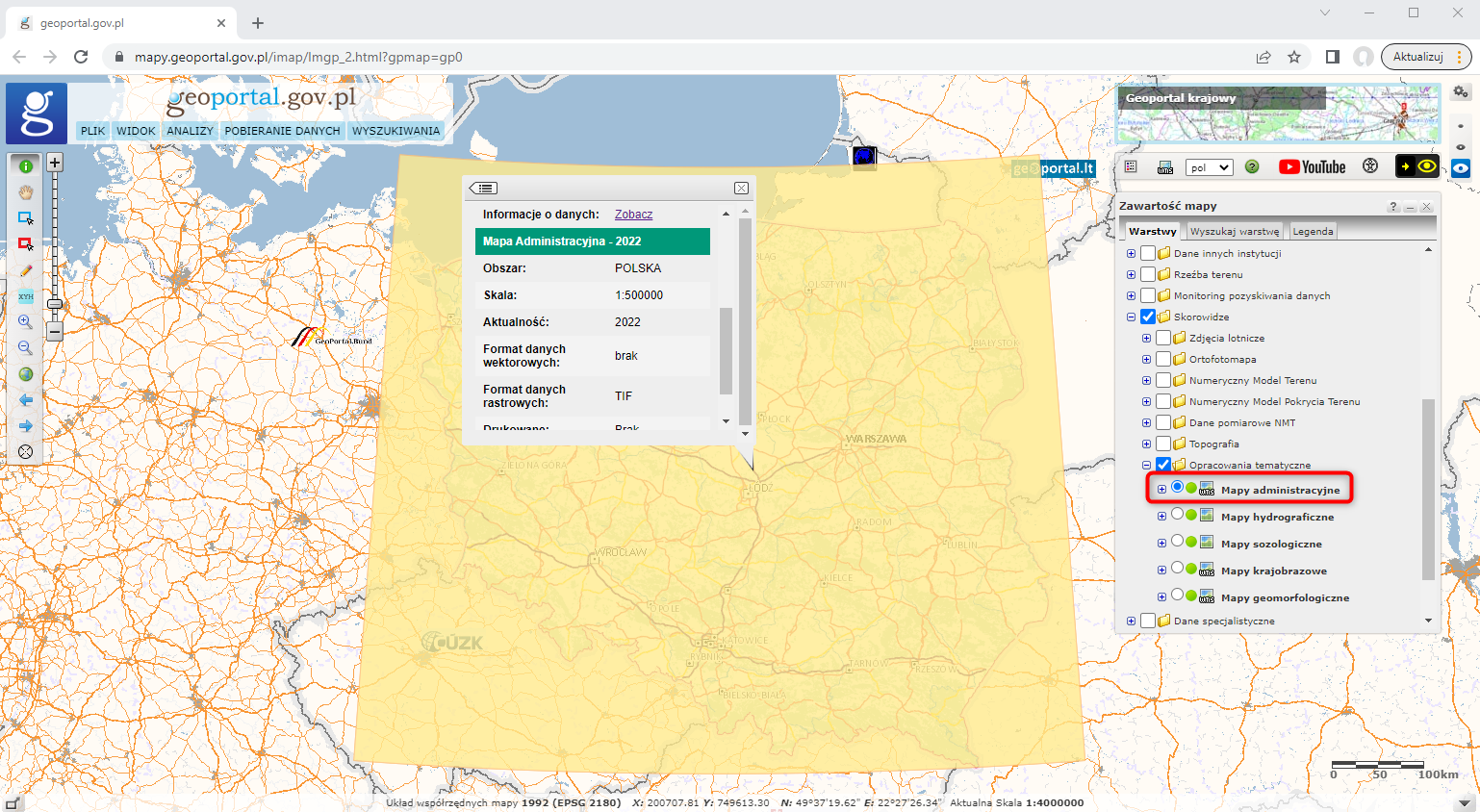1480x812 pixels.
Task: Select the Mapy hydrograficzne radio button
Action: click(1177, 515)
